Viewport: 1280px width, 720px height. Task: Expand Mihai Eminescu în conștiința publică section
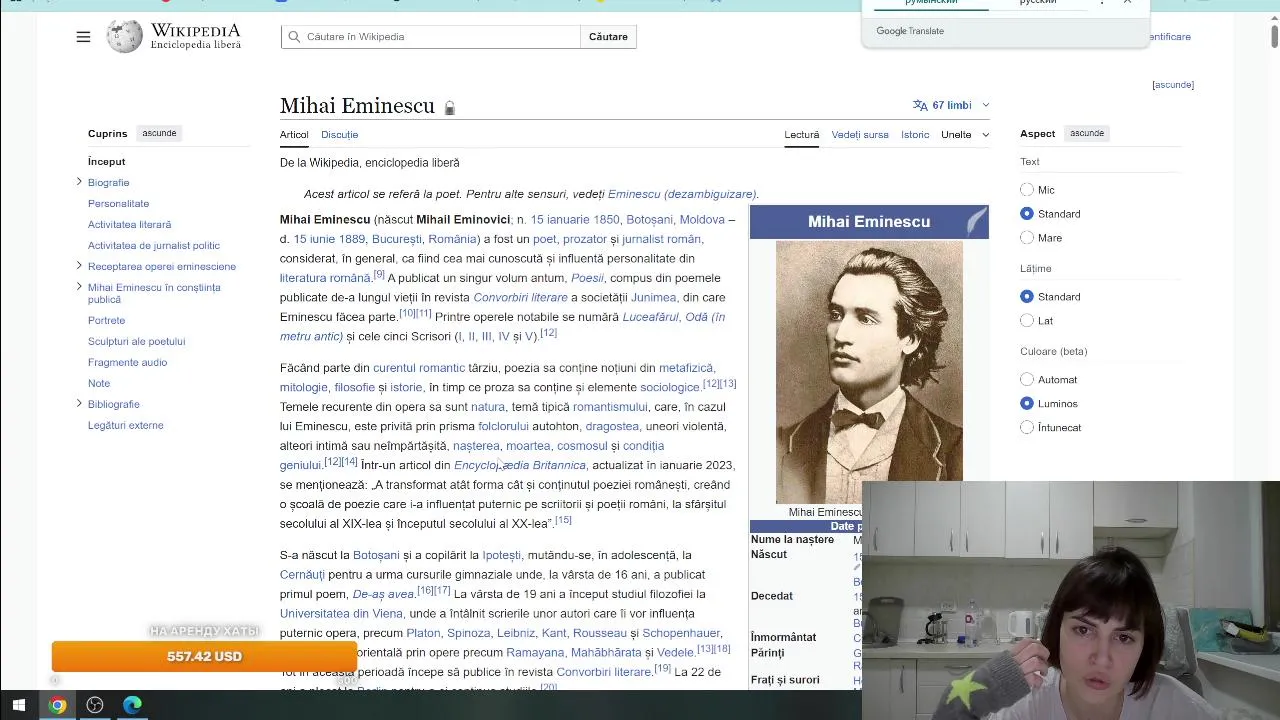[x=79, y=287]
